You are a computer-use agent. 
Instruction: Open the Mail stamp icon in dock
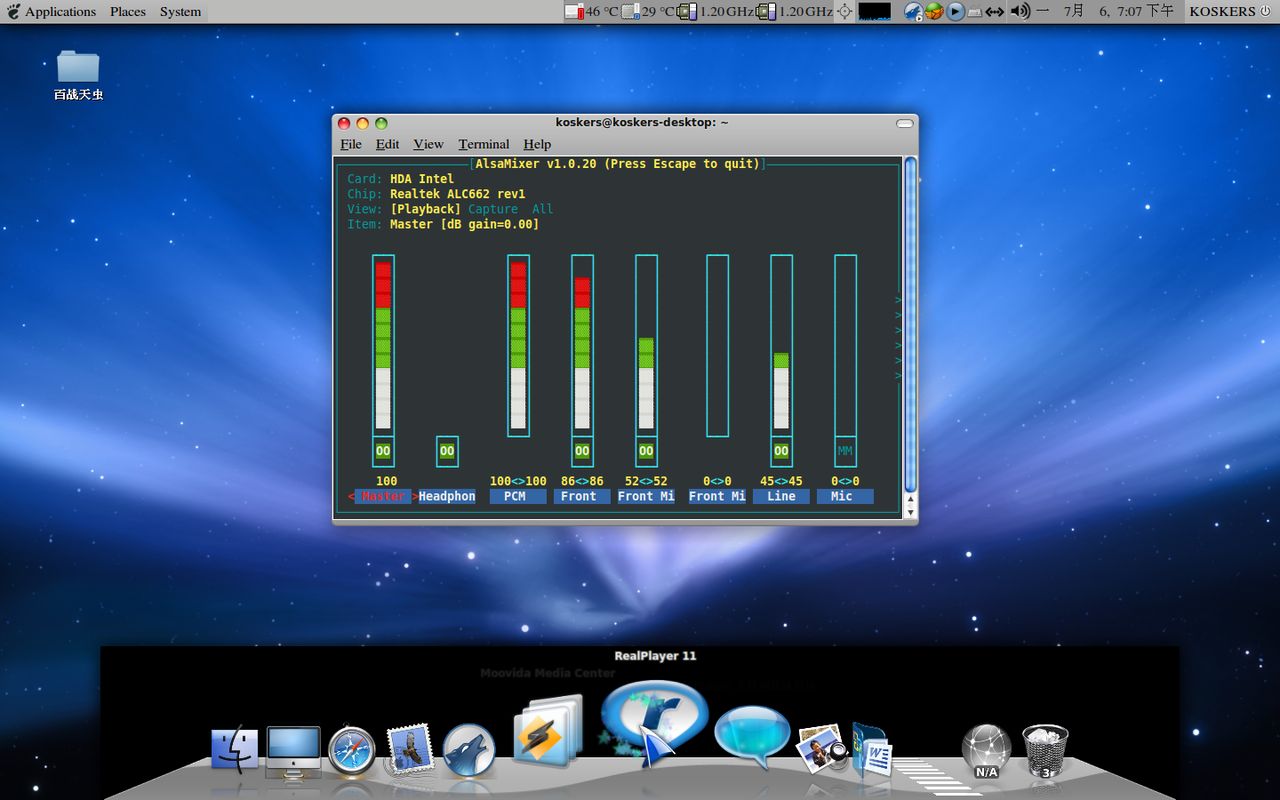tap(408, 748)
